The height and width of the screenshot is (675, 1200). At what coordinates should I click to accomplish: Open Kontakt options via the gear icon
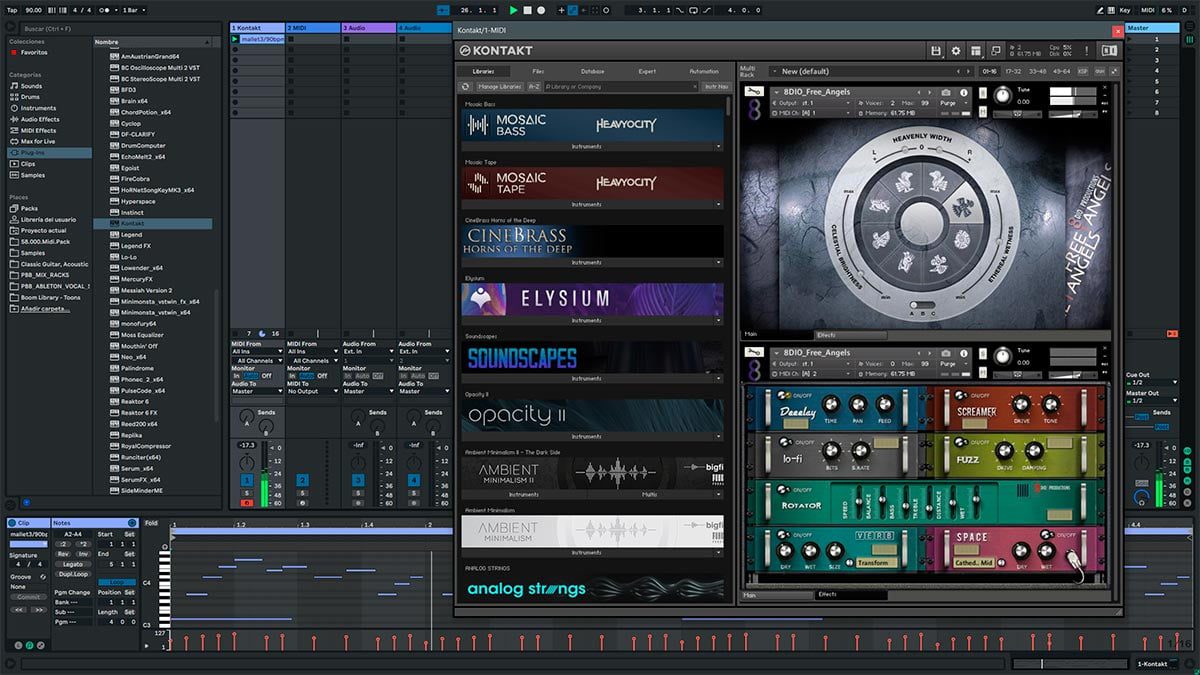[956, 50]
